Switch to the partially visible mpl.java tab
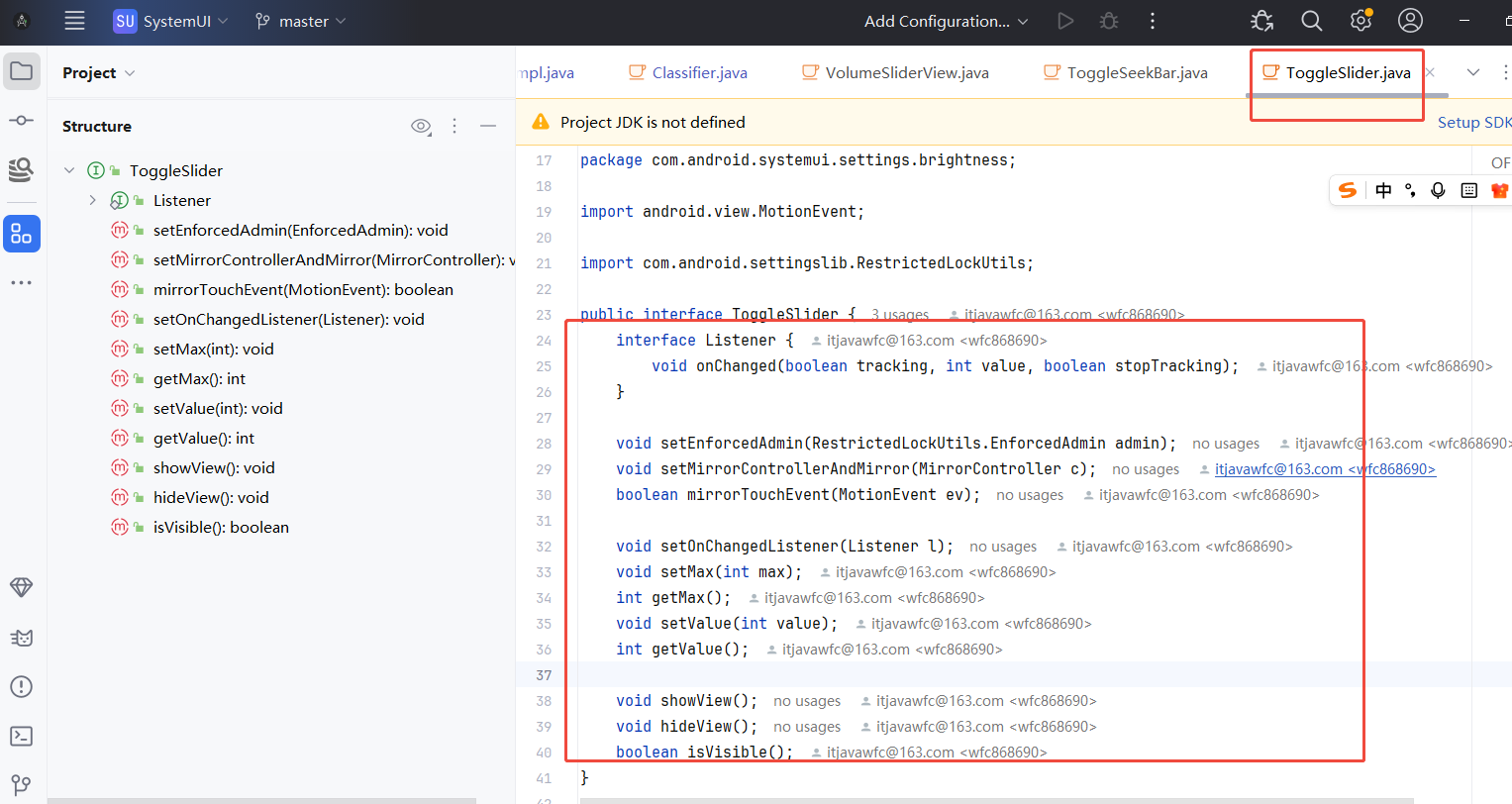The image size is (1512, 804). pos(547,72)
